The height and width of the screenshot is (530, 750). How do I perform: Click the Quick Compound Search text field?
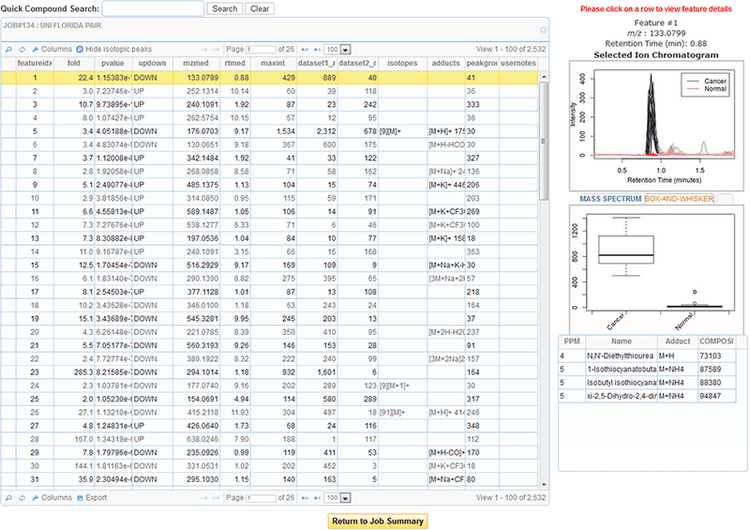154,8
